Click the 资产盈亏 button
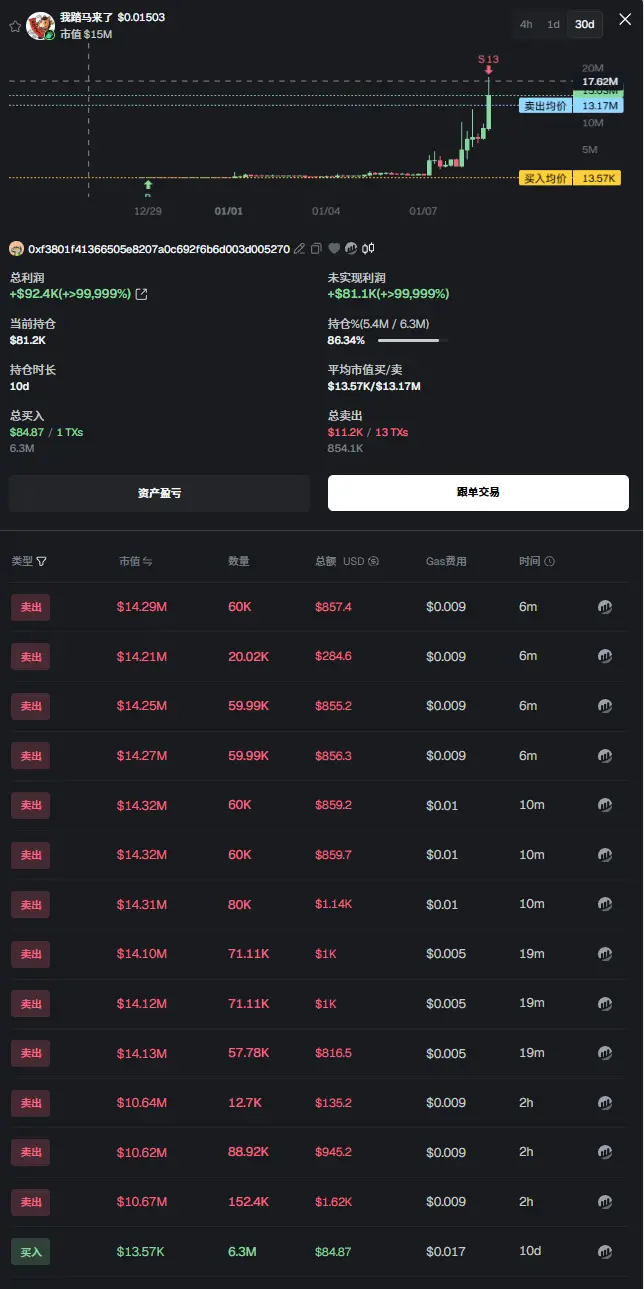644x1289 pixels. 159,493
